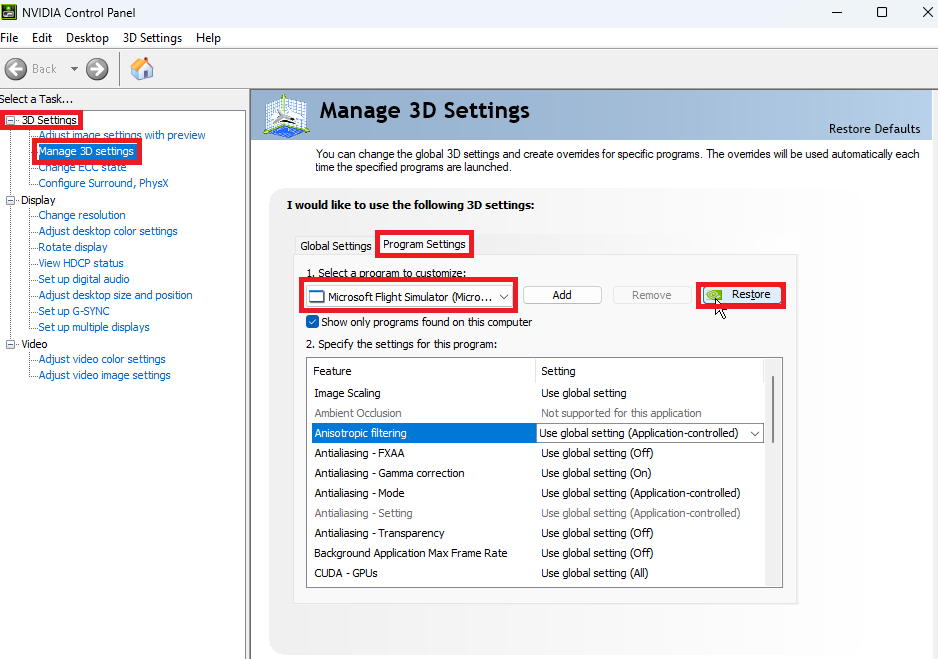Select the Antialiasing - Gamma correction row
The image size is (938, 659).
537,473
